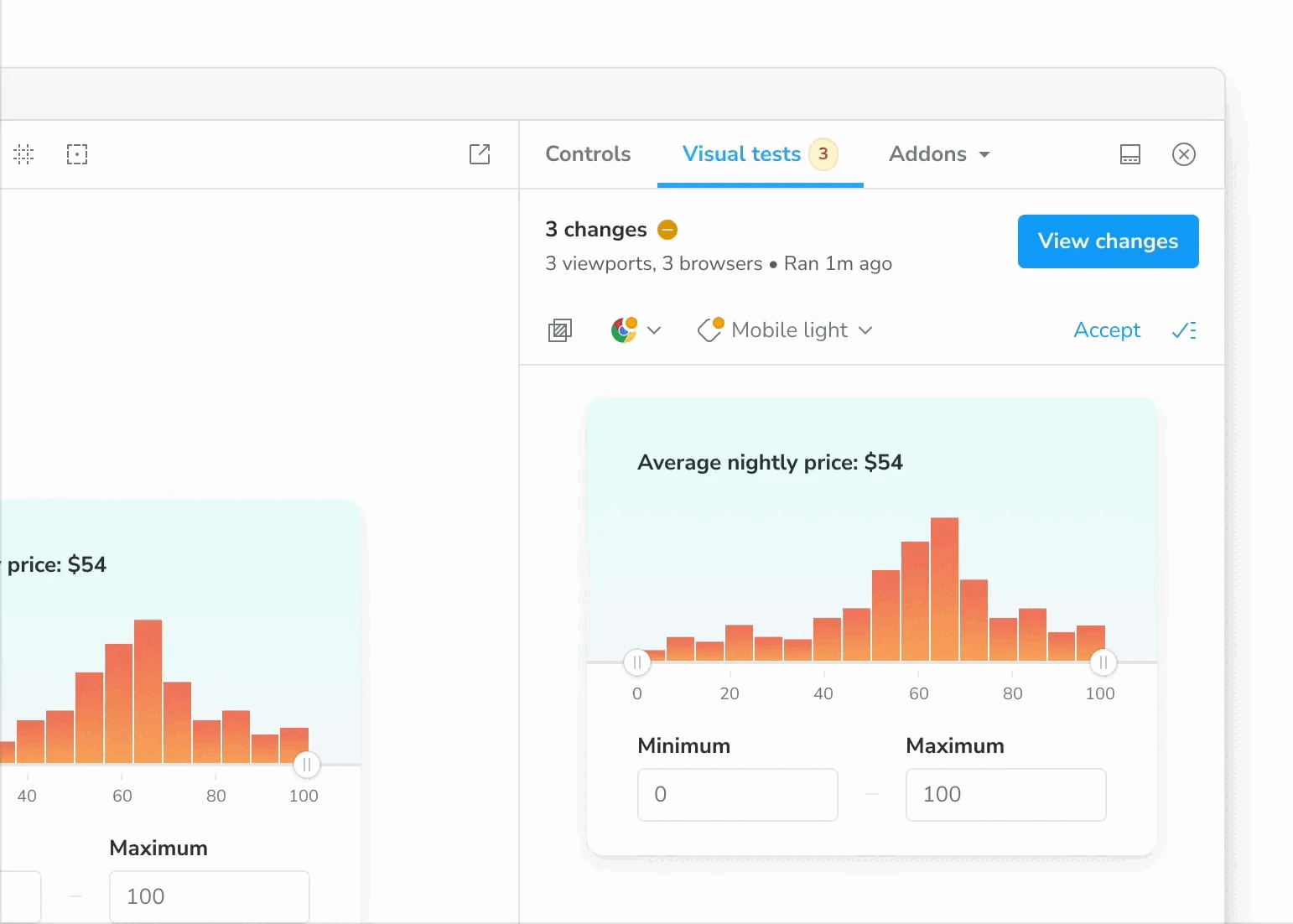Viewport: 1293px width, 924px height.
Task: Open the browser selection dropdown
Action: pos(657,330)
